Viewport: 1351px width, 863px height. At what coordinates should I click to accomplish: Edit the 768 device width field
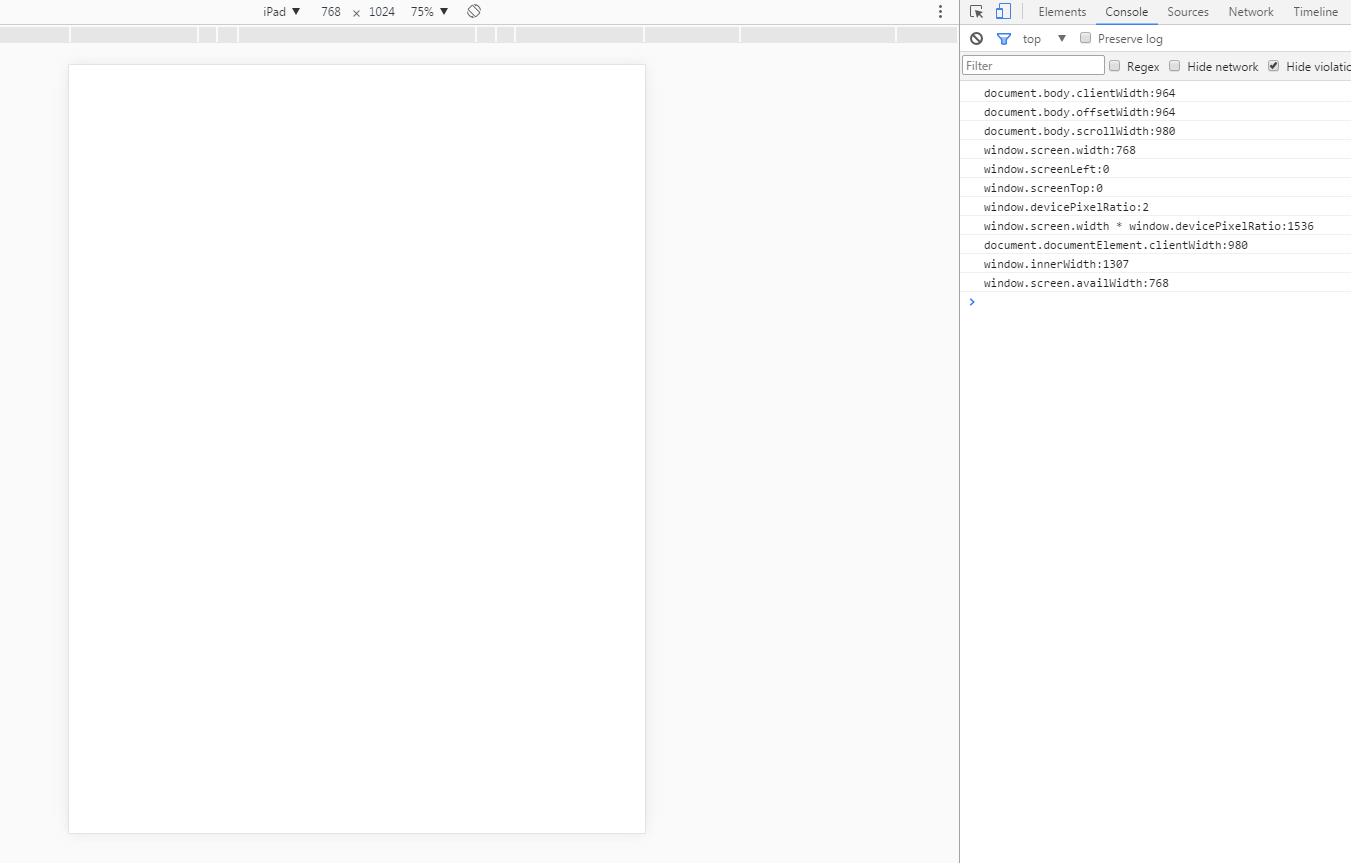(331, 12)
